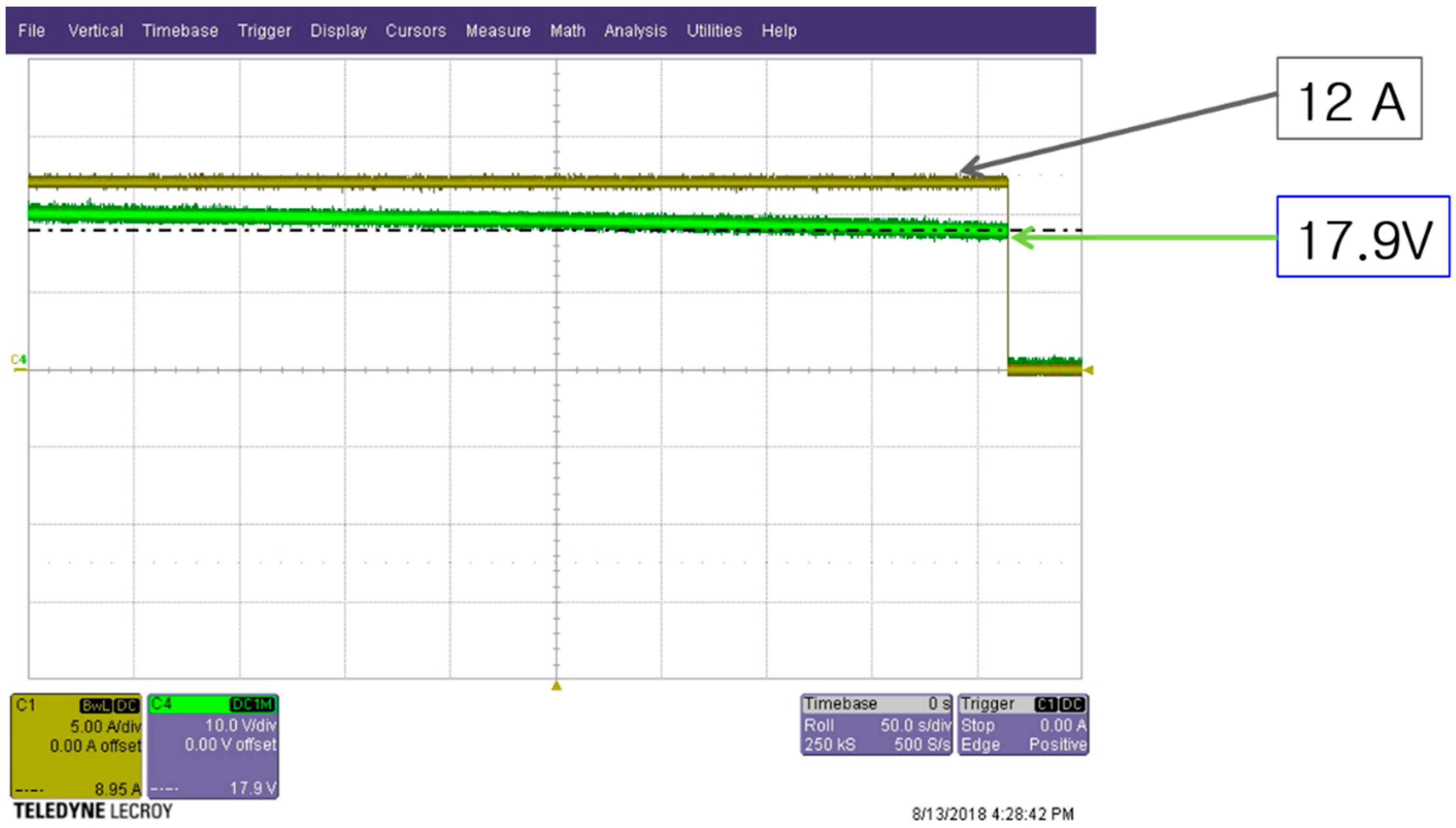Click the Positive slope label
Viewport: 1456px width, 828px height.
pyautogui.click(x=1058, y=745)
